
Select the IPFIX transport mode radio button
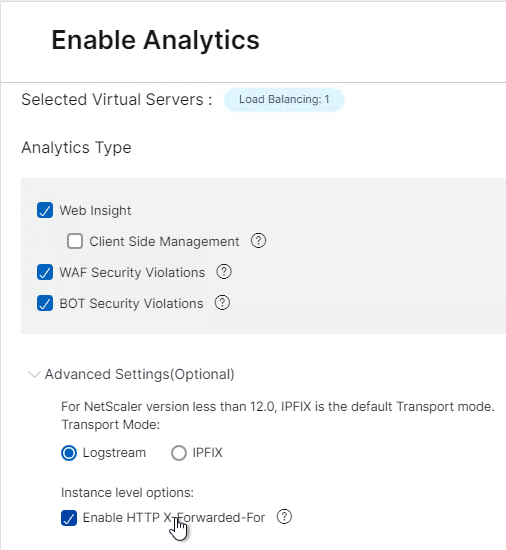pos(179,453)
